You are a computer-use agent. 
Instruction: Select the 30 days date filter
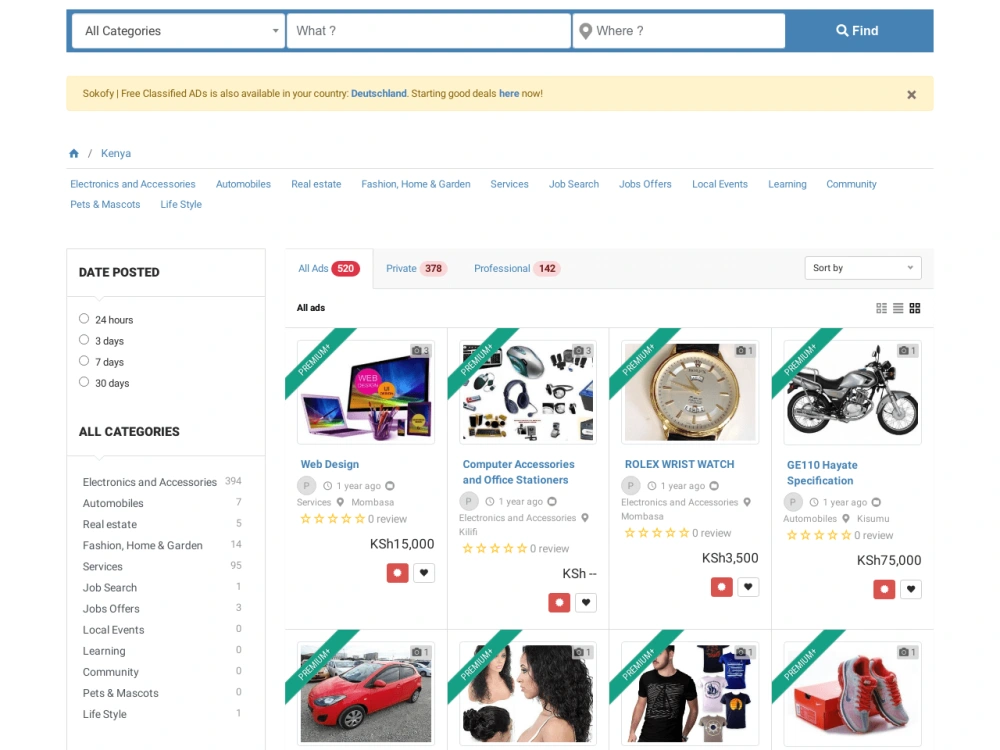pyautogui.click(x=84, y=381)
